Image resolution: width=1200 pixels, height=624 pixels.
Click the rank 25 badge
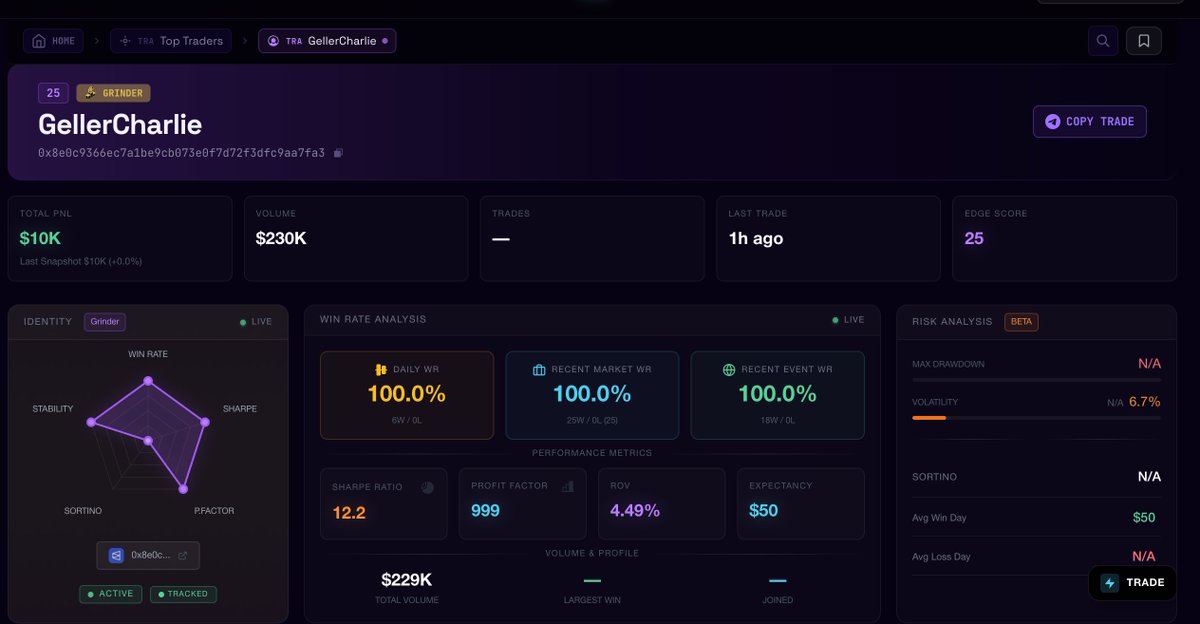(53, 93)
